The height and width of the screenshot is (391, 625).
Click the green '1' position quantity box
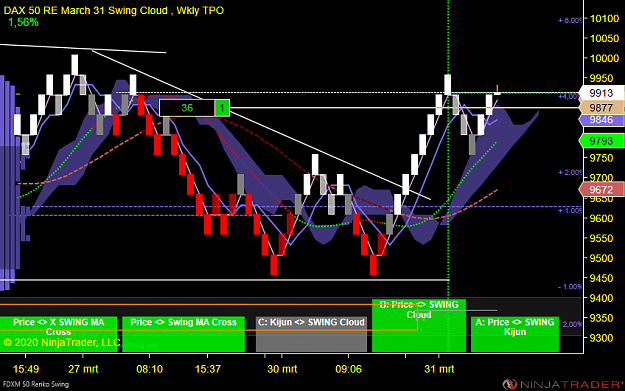pyautogui.click(x=222, y=108)
